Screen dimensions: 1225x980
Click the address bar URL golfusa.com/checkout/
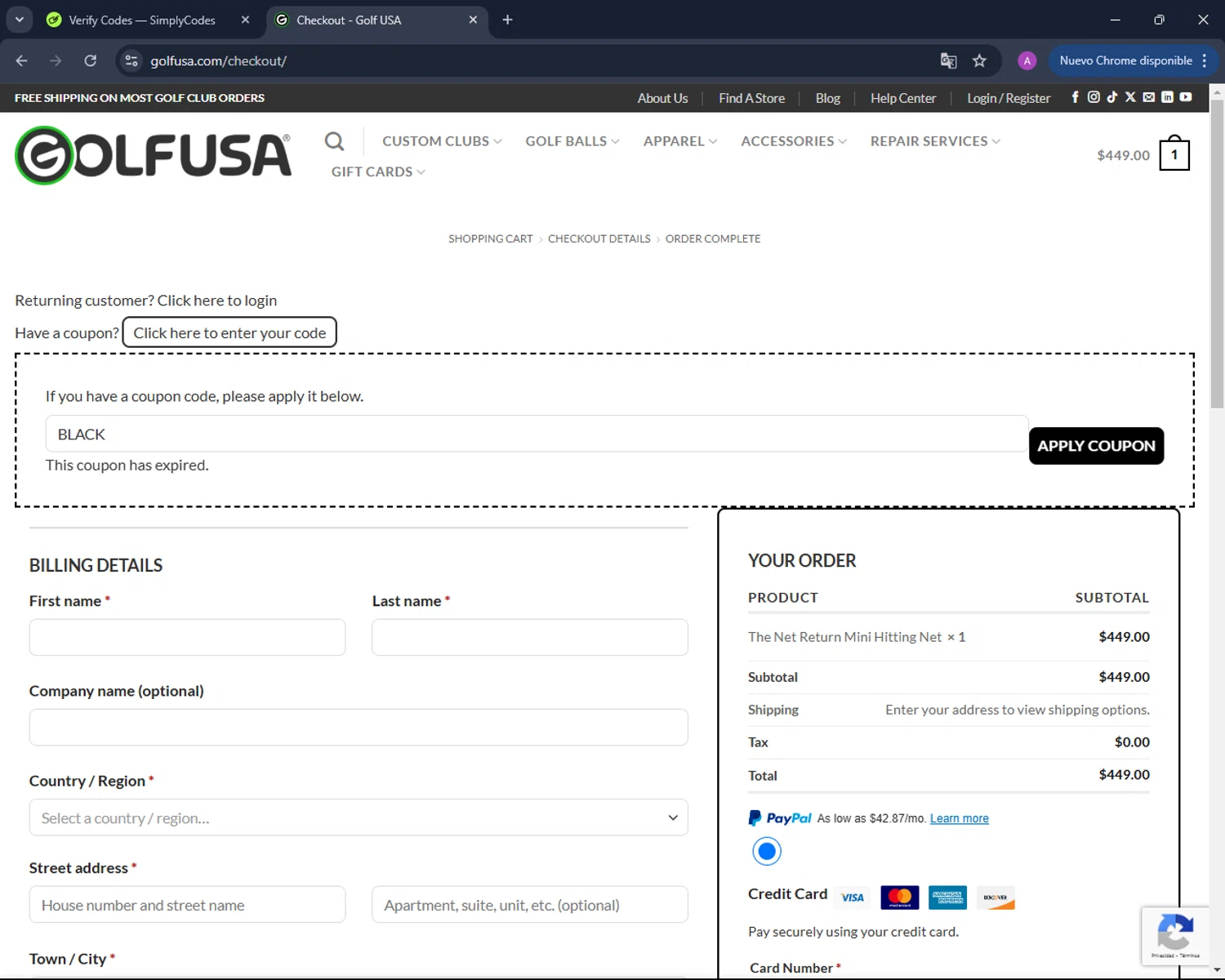(218, 60)
